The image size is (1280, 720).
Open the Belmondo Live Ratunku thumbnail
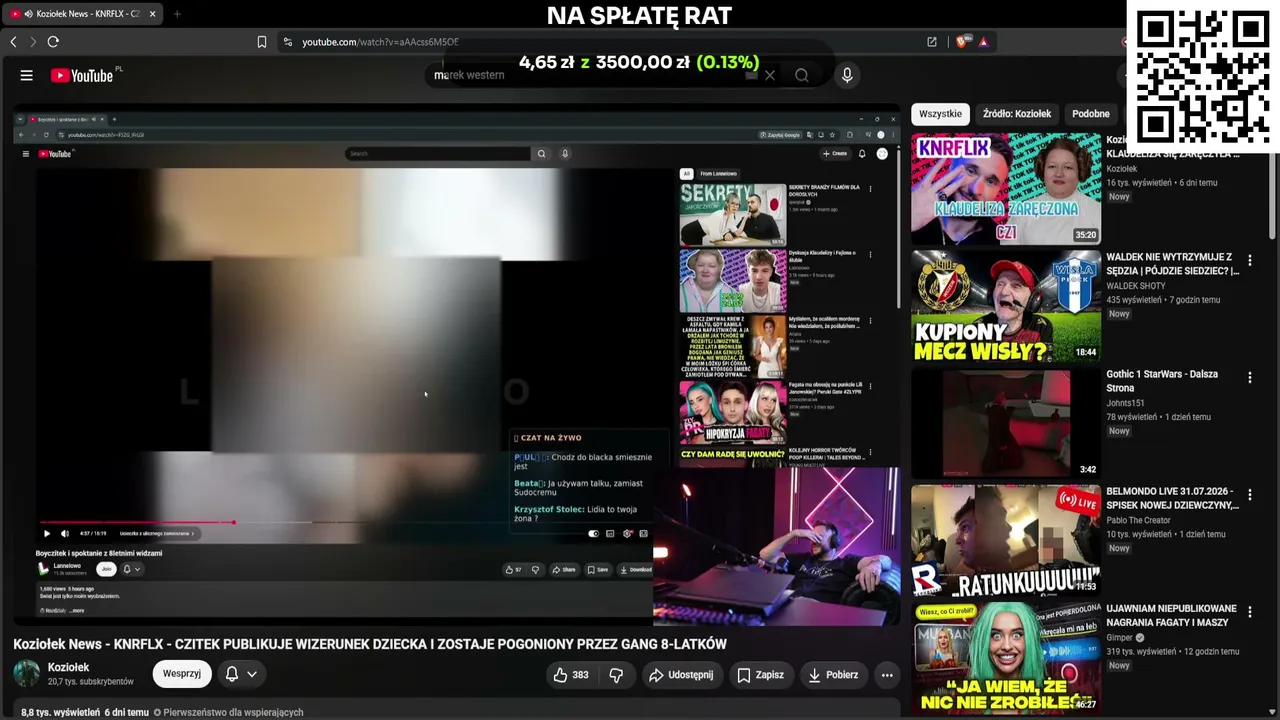tap(1006, 540)
